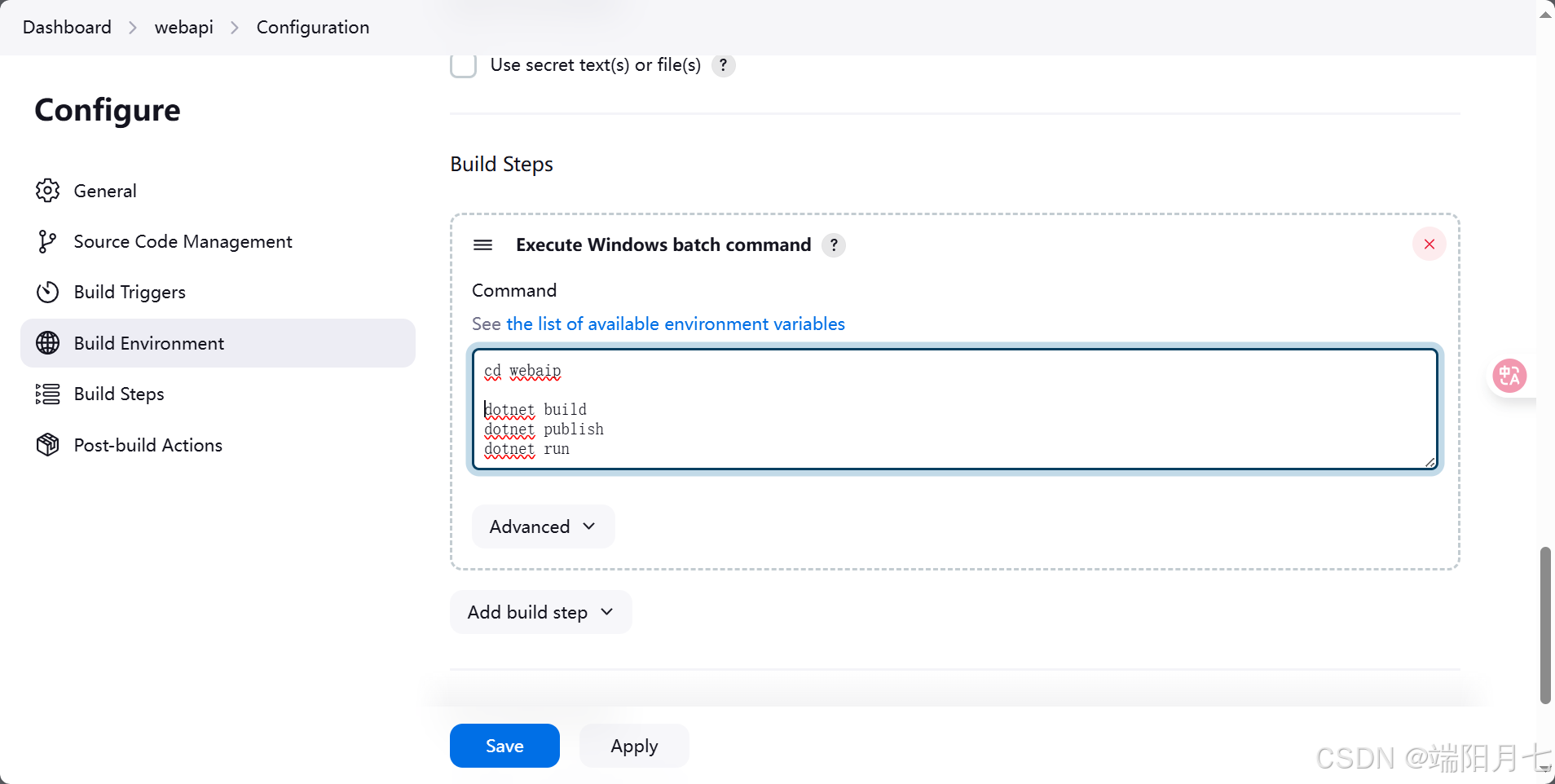Open the Add build step dropdown
Image resolution: width=1555 pixels, height=784 pixels.
click(x=540, y=612)
